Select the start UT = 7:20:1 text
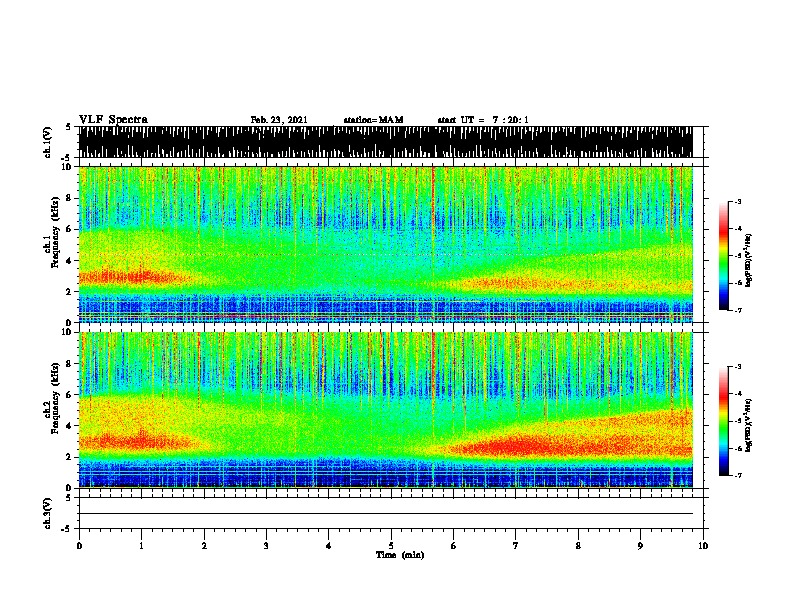The height and width of the screenshot is (612, 792). tap(483, 120)
